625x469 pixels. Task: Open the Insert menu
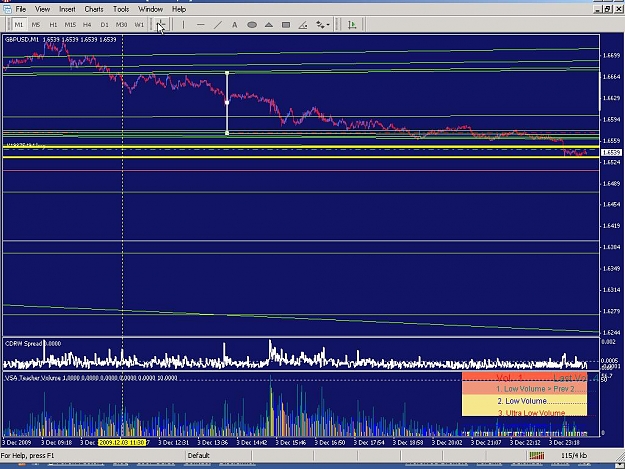point(67,9)
